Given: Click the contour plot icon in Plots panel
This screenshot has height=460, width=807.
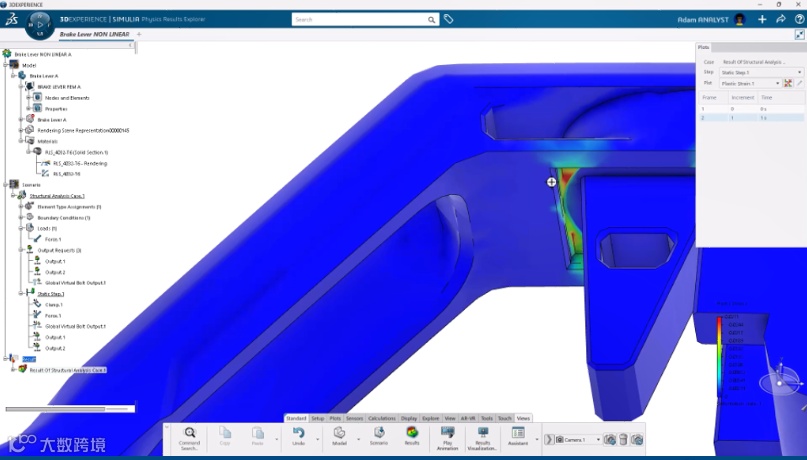Looking at the screenshot, I should click(788, 83).
